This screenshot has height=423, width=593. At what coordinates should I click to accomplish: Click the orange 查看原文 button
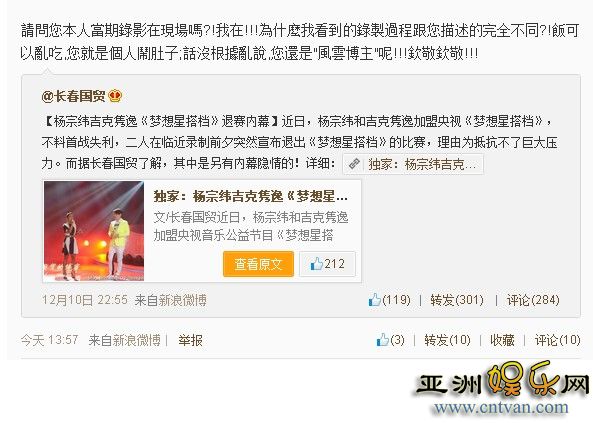coord(258,264)
